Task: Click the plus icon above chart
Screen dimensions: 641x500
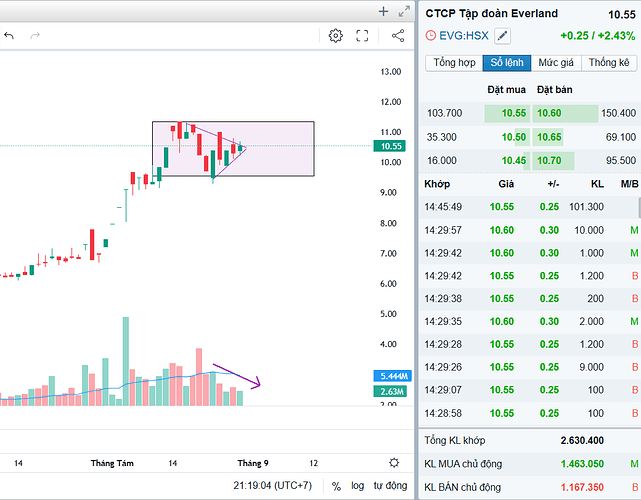Action: point(383,11)
